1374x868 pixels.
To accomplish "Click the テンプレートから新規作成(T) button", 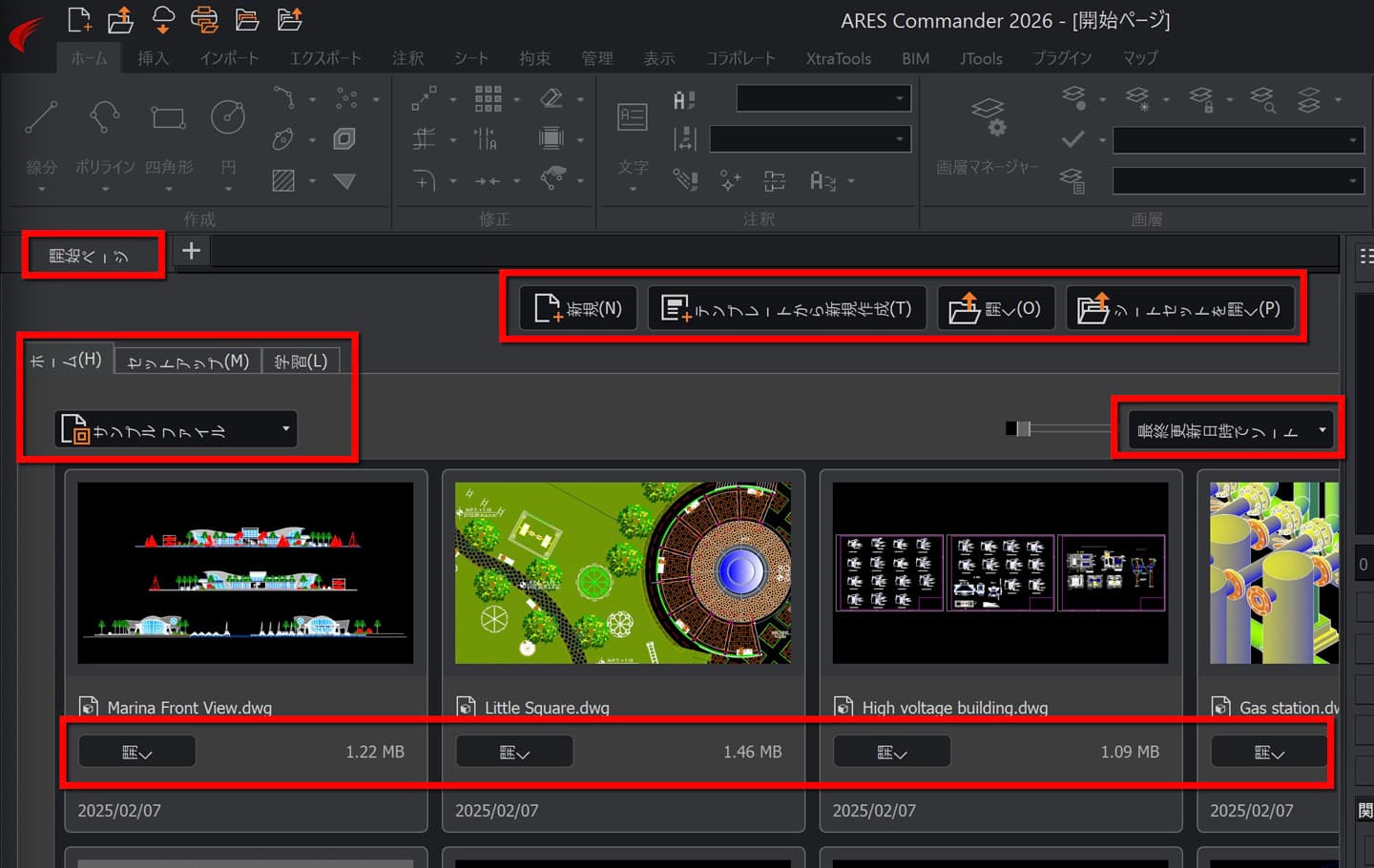I will pyautogui.click(x=787, y=309).
